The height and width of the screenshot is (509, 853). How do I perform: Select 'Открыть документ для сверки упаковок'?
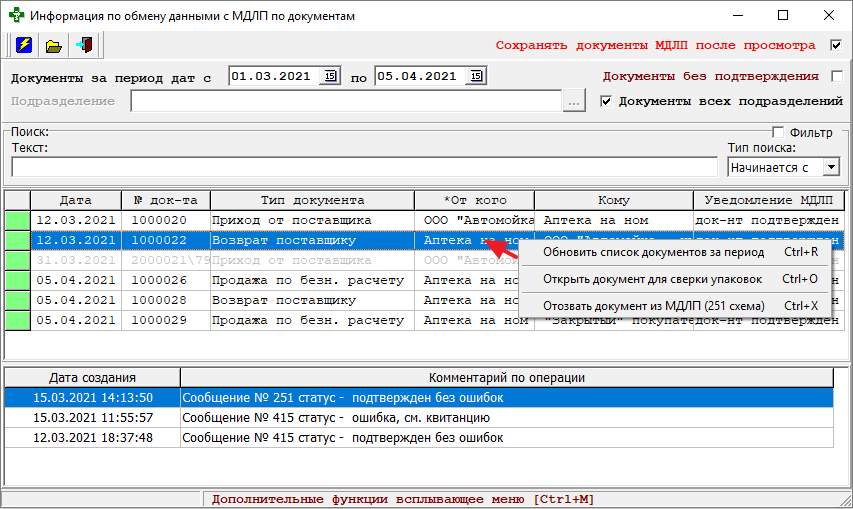[651, 279]
